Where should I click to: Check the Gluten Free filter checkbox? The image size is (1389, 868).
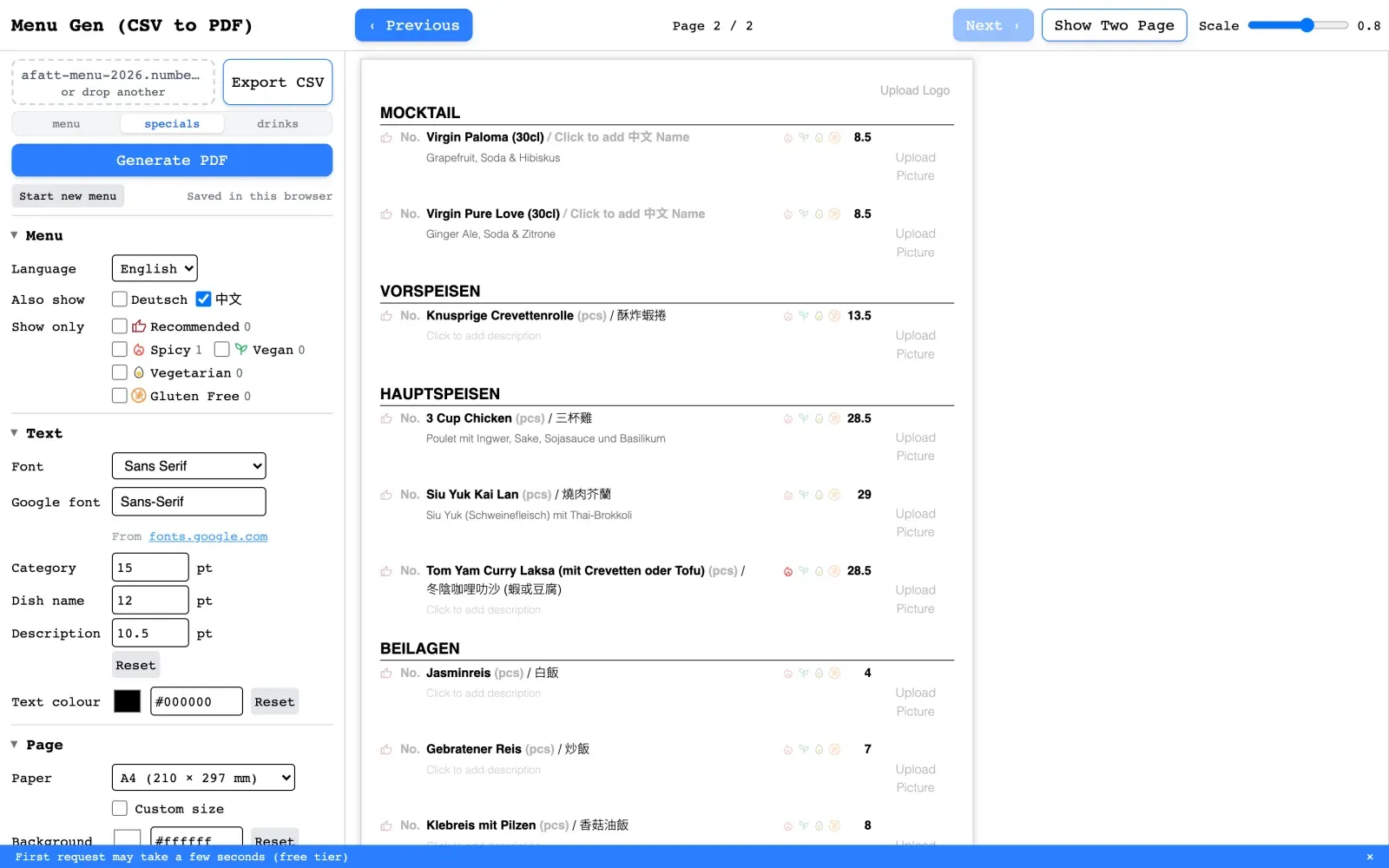coord(120,395)
